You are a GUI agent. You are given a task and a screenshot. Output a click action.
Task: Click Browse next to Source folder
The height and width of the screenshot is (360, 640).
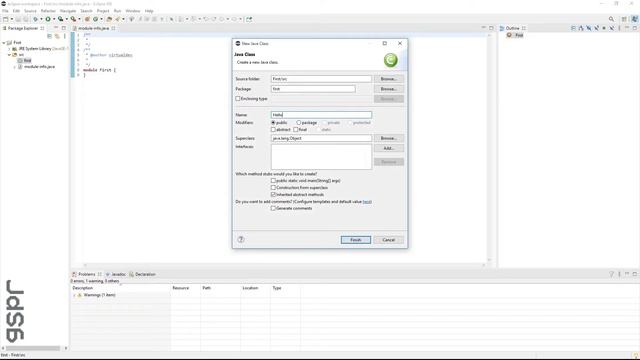[389, 79]
